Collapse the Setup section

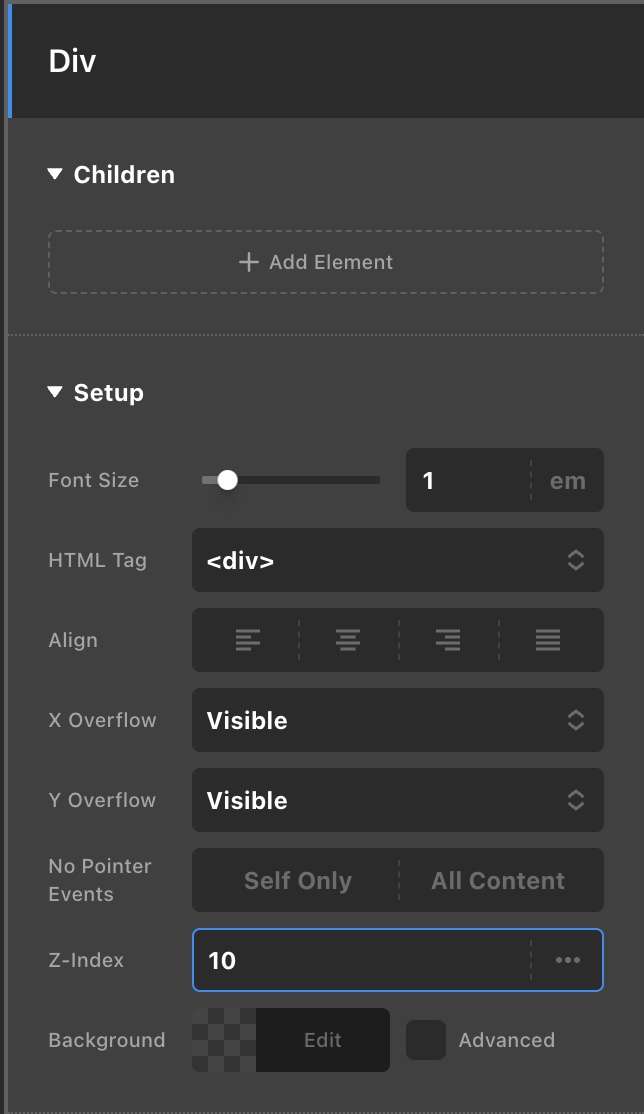click(x=55, y=392)
